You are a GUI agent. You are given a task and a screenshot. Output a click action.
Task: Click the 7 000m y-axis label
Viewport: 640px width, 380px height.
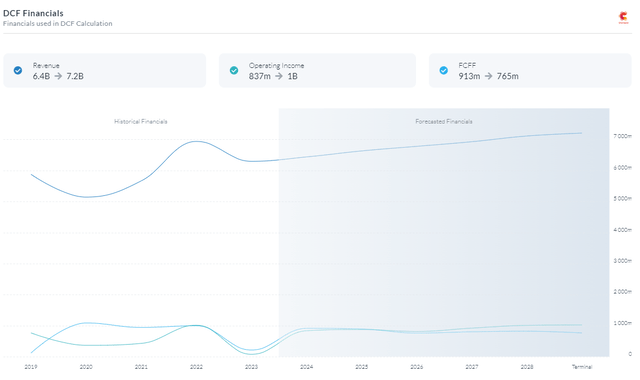tap(622, 136)
